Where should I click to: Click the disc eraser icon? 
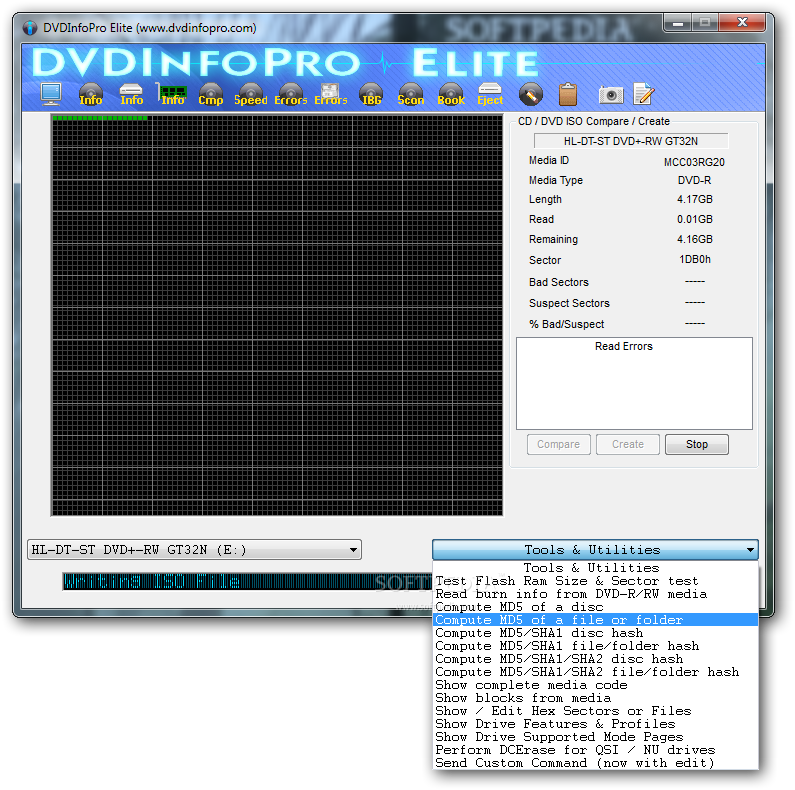click(531, 94)
